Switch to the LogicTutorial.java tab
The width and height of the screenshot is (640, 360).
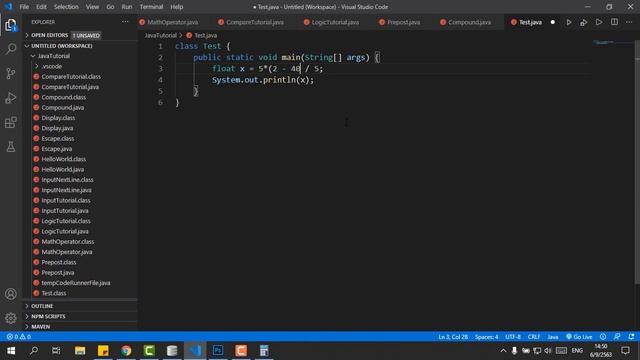[335, 22]
